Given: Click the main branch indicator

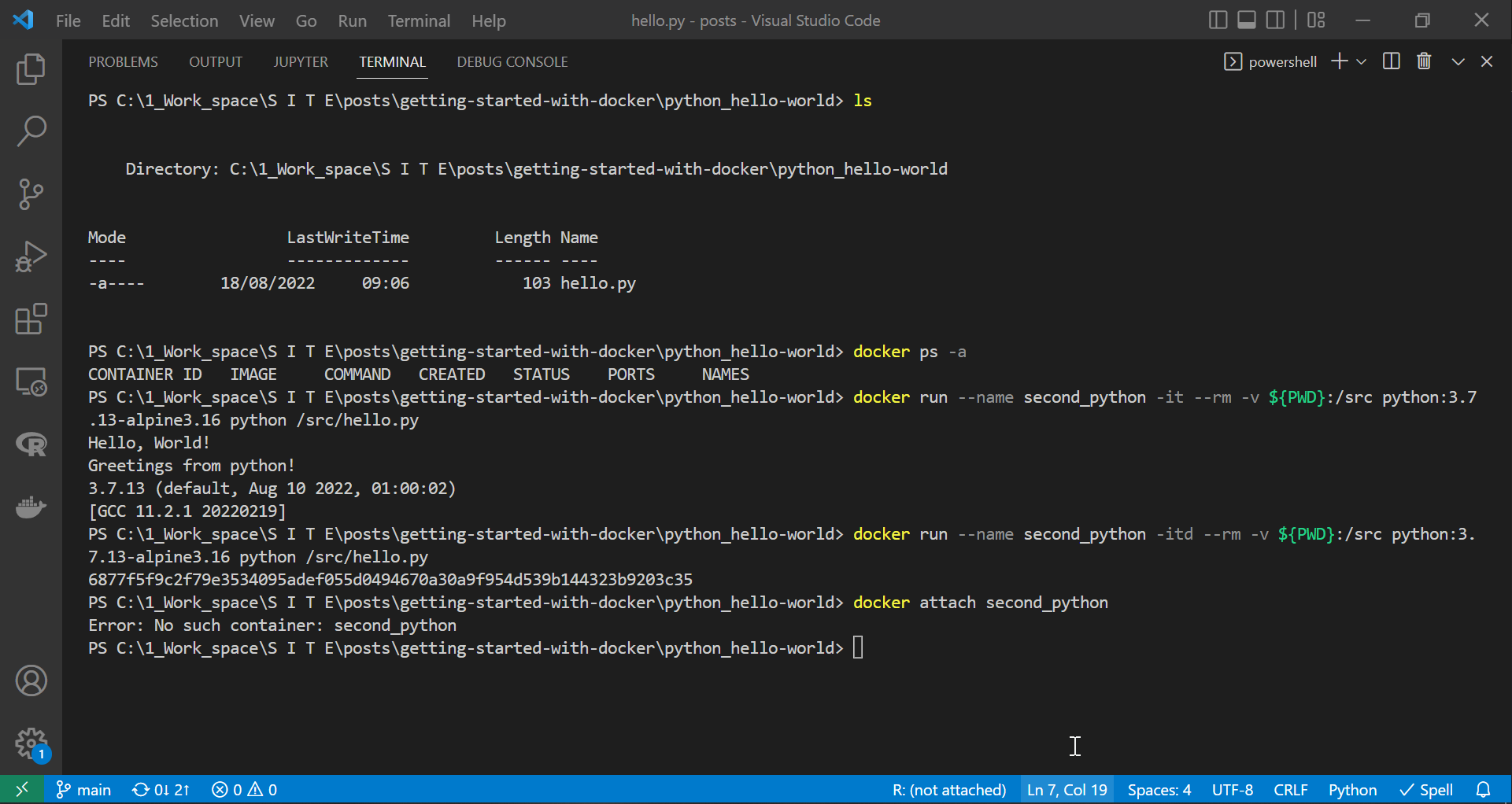Looking at the screenshot, I should [x=83, y=789].
